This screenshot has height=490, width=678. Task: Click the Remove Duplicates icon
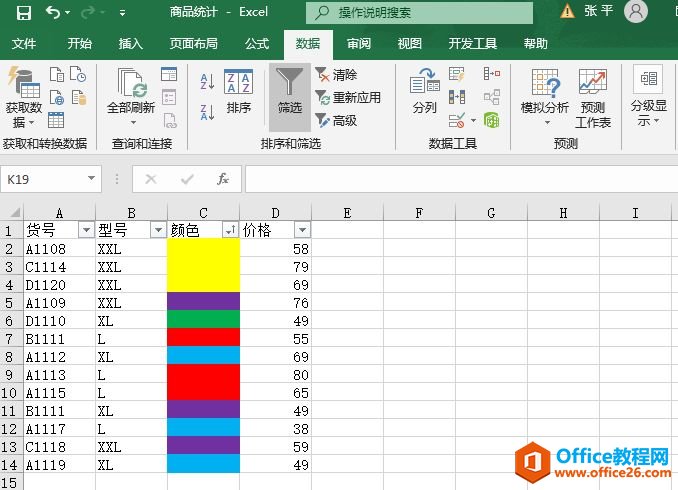pyautogui.click(x=457, y=97)
